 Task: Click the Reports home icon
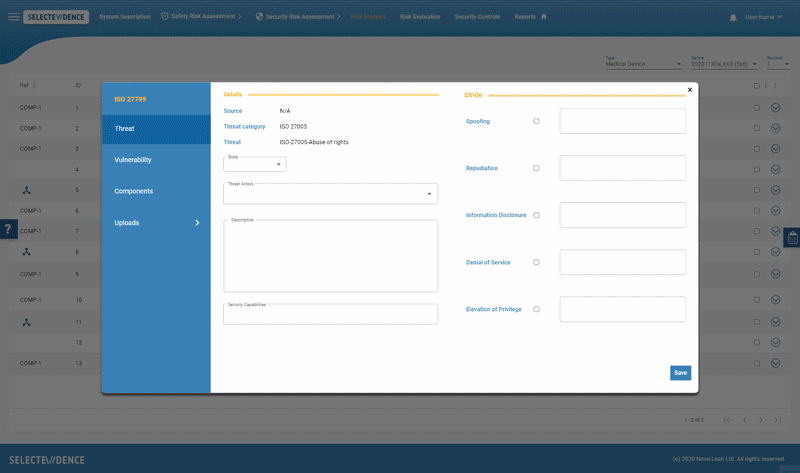coord(544,17)
